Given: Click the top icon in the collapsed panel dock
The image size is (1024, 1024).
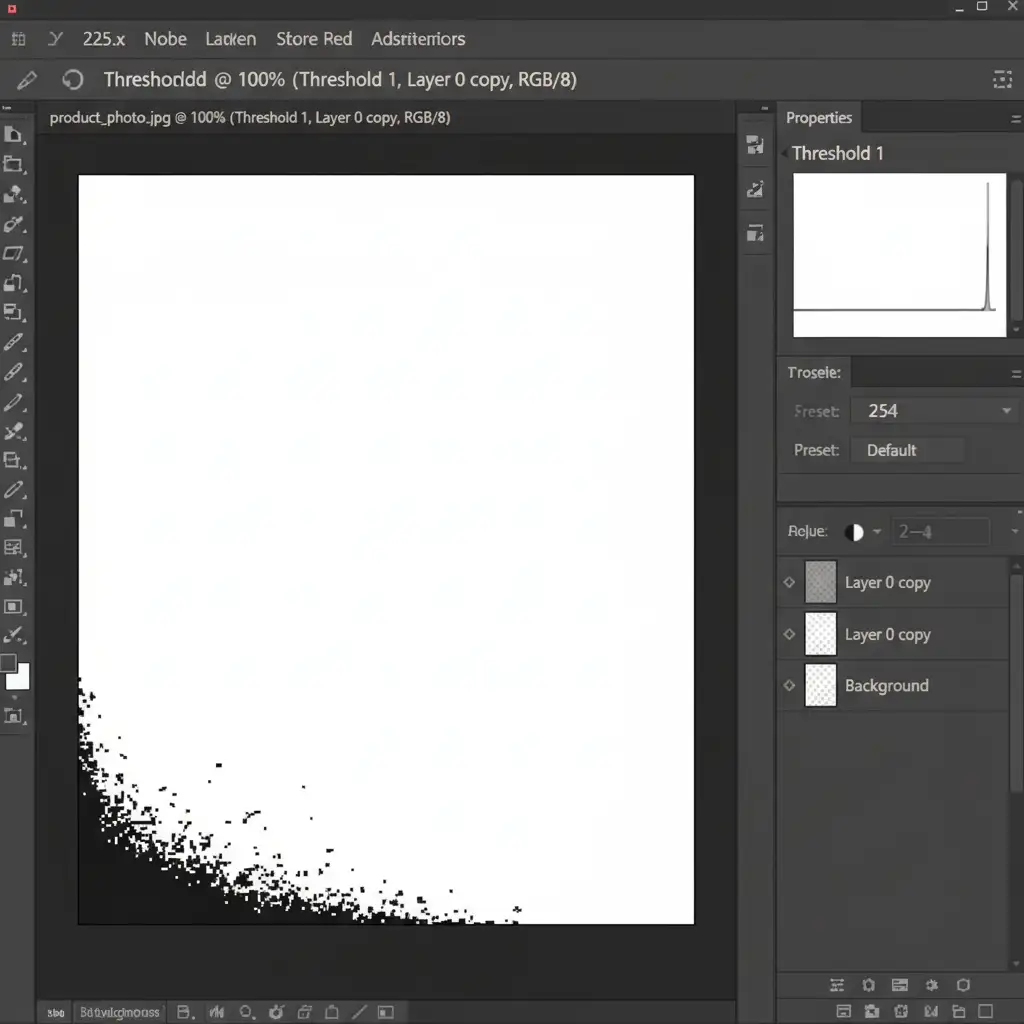Looking at the screenshot, I should (756, 146).
